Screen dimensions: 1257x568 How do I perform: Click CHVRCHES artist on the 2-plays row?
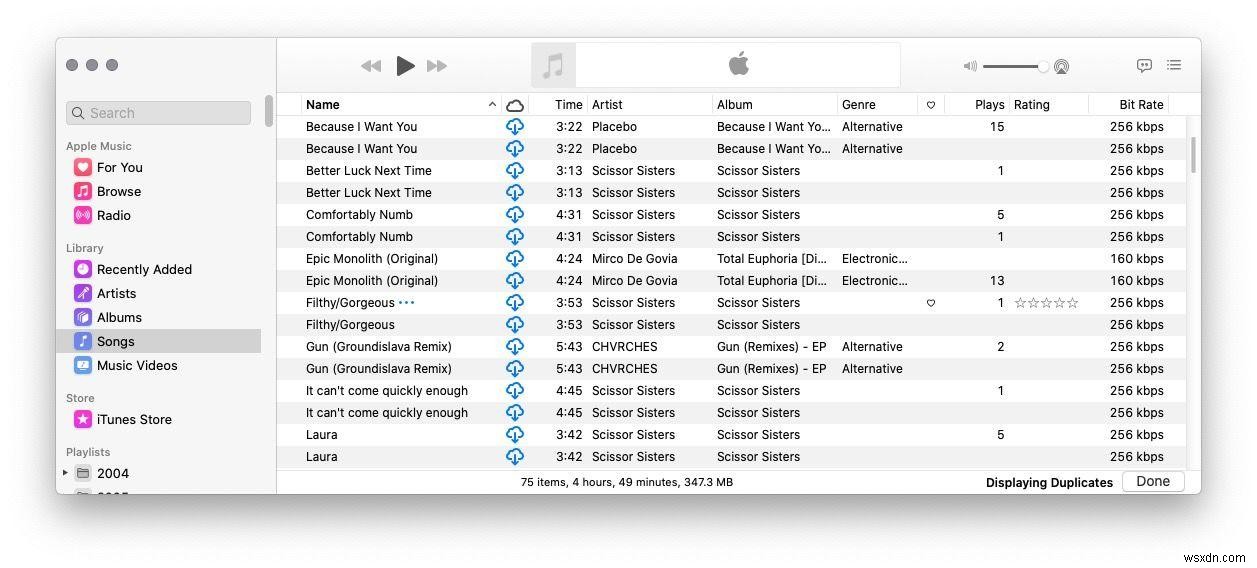[x=625, y=346]
